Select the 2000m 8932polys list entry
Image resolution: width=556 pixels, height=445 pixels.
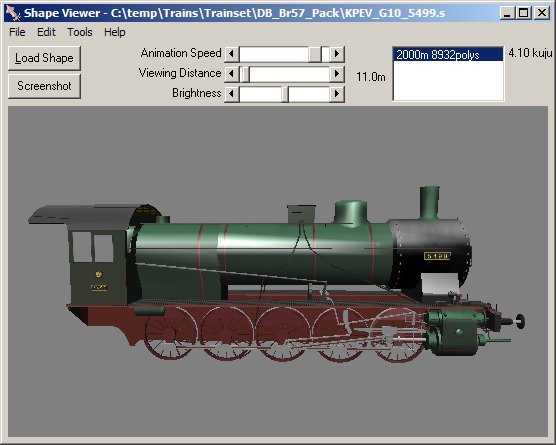point(448,55)
